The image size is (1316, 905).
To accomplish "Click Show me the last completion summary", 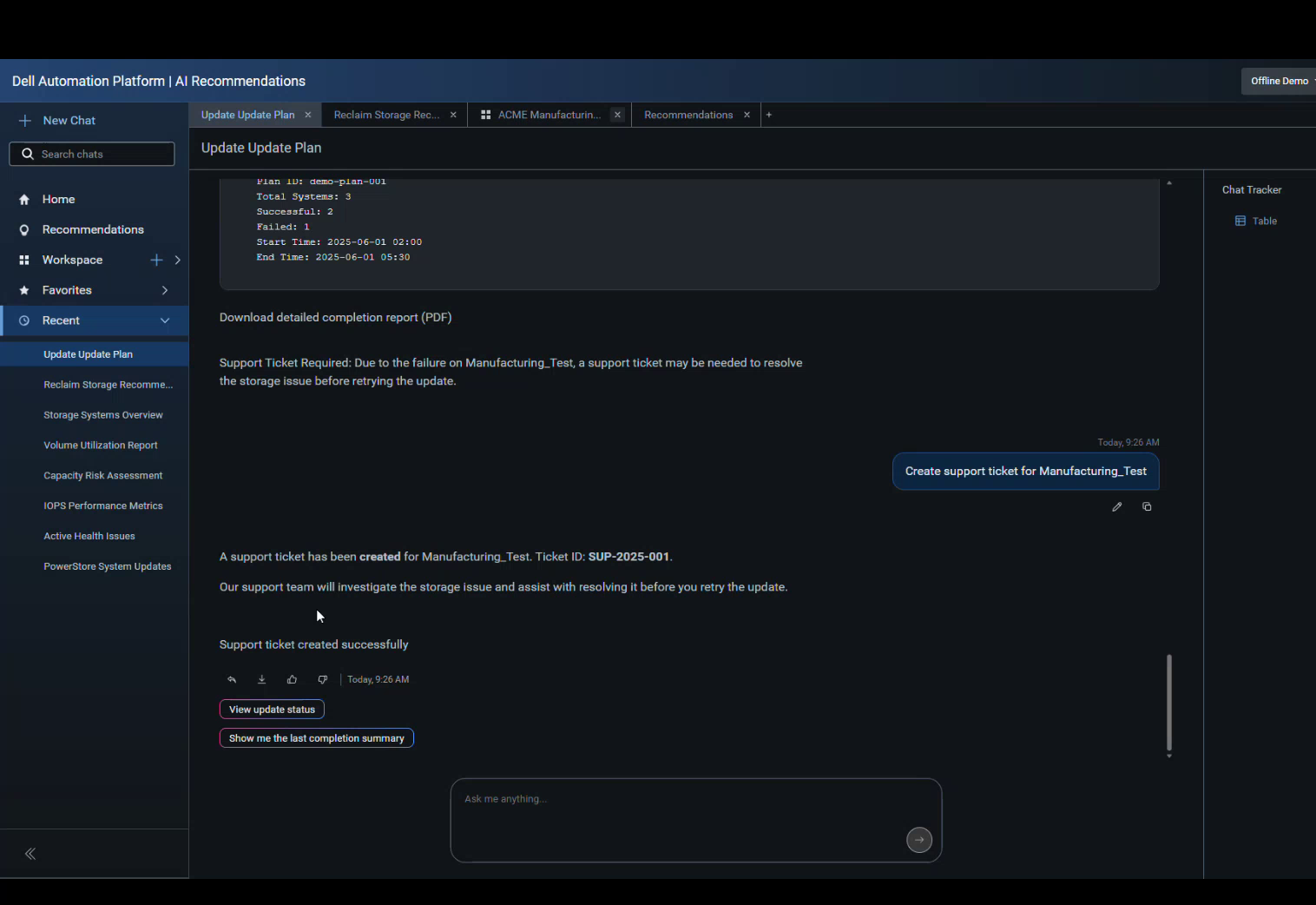I will point(316,738).
